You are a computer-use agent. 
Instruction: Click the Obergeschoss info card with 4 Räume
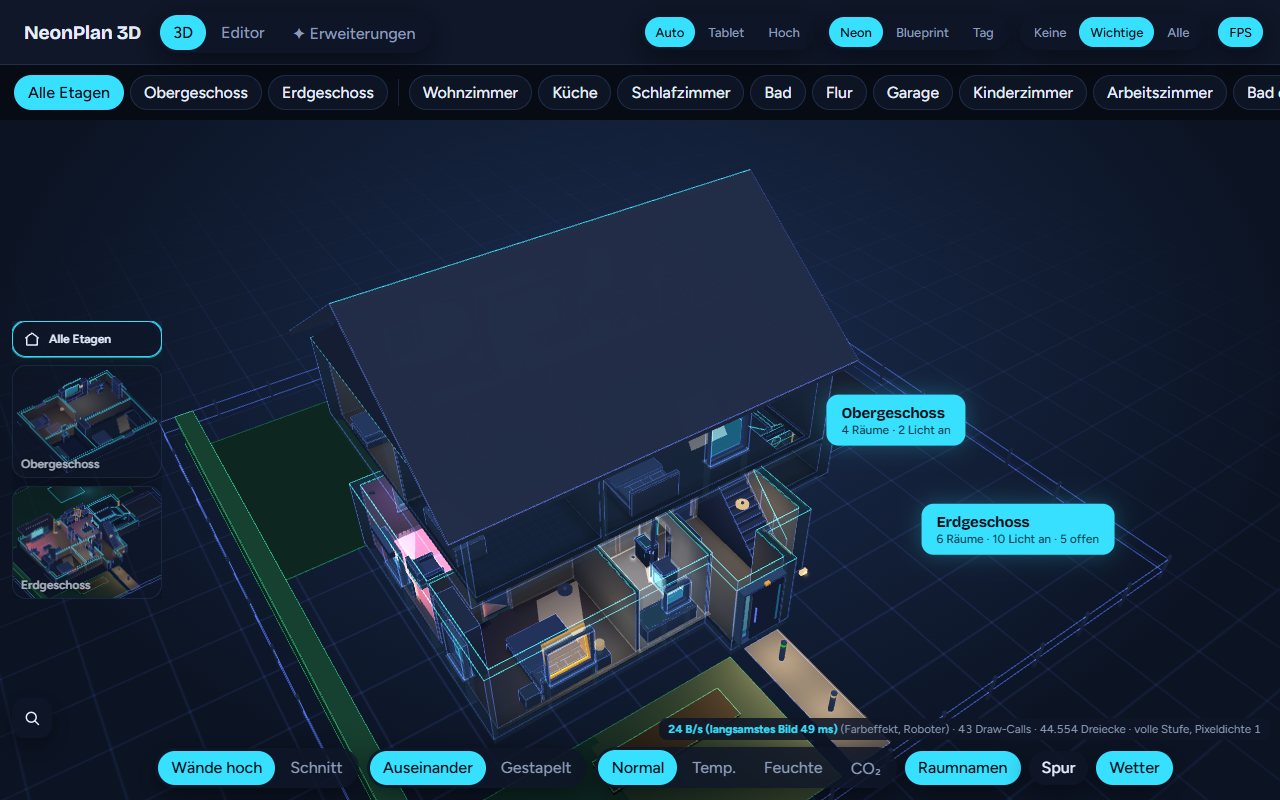click(896, 420)
